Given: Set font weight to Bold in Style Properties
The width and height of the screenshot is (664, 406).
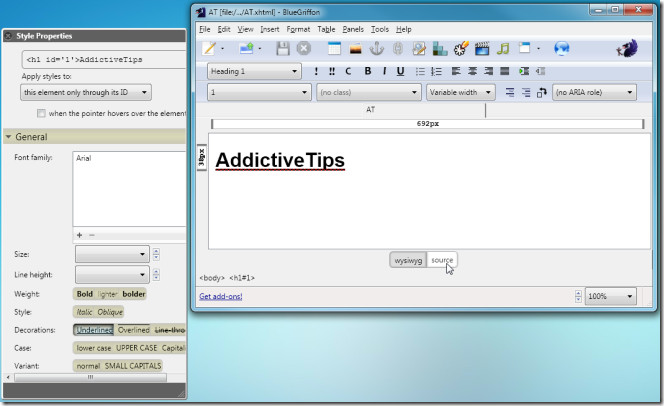Looking at the screenshot, I should click(85, 294).
